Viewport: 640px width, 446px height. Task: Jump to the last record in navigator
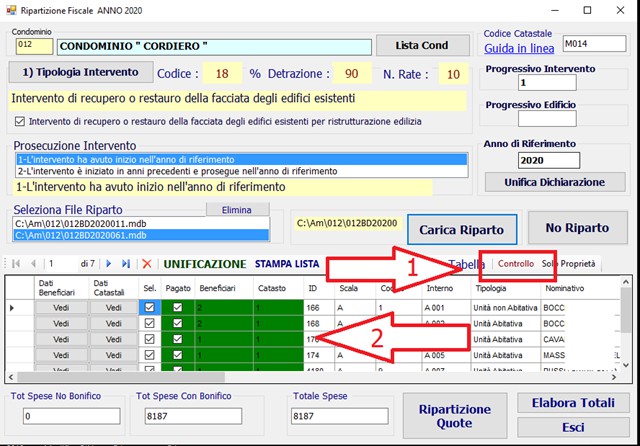126,264
